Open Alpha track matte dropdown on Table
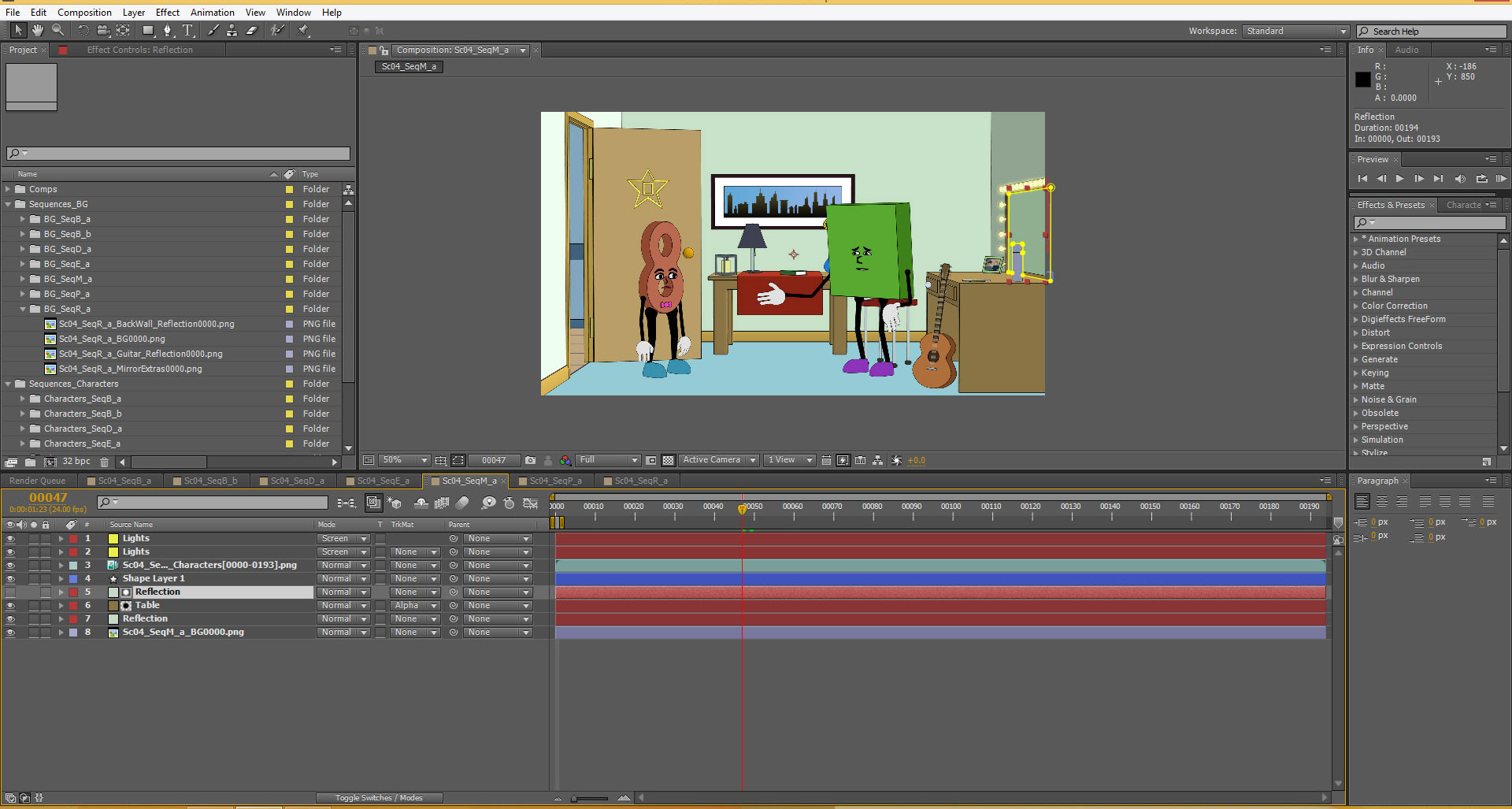The width and height of the screenshot is (1512, 809). coord(415,606)
